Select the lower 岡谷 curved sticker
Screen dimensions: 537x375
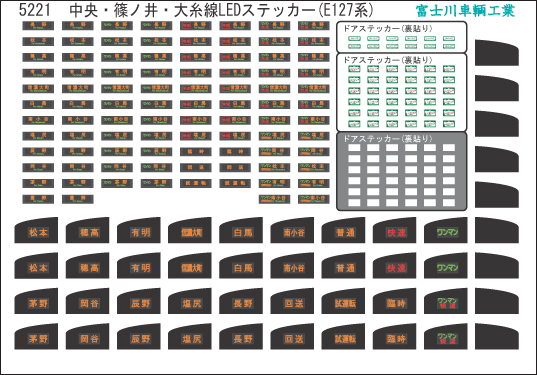coord(87,337)
